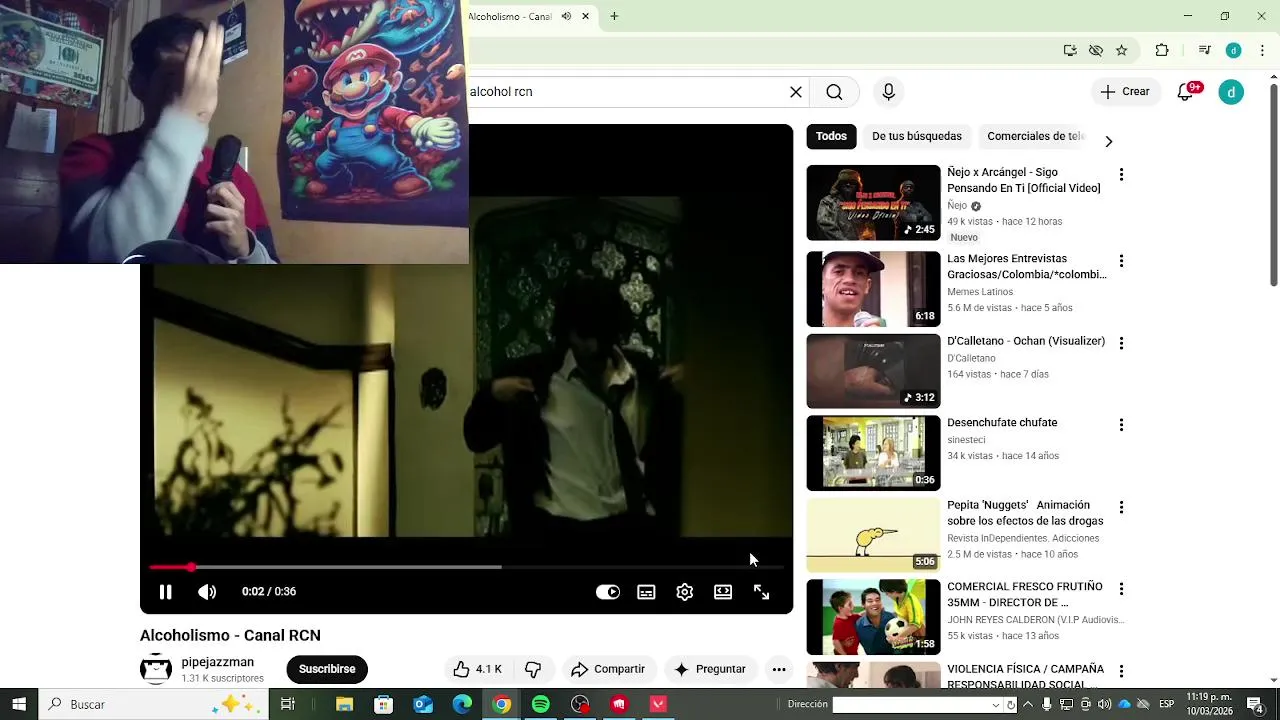1280x720 pixels.
Task: Open options for VIOLENCIA FÍSICA video
Action: (x=1121, y=671)
